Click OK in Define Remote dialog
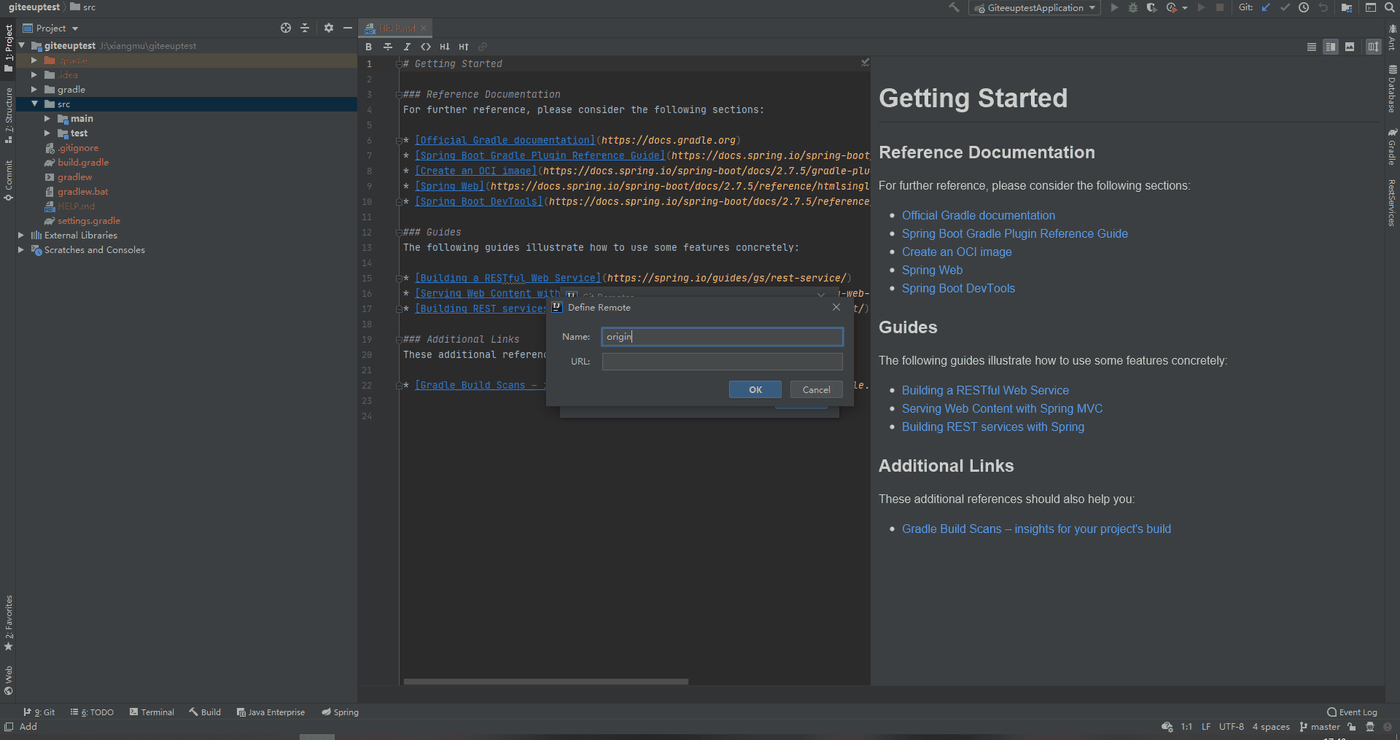The height and width of the screenshot is (740, 1400). click(755, 390)
